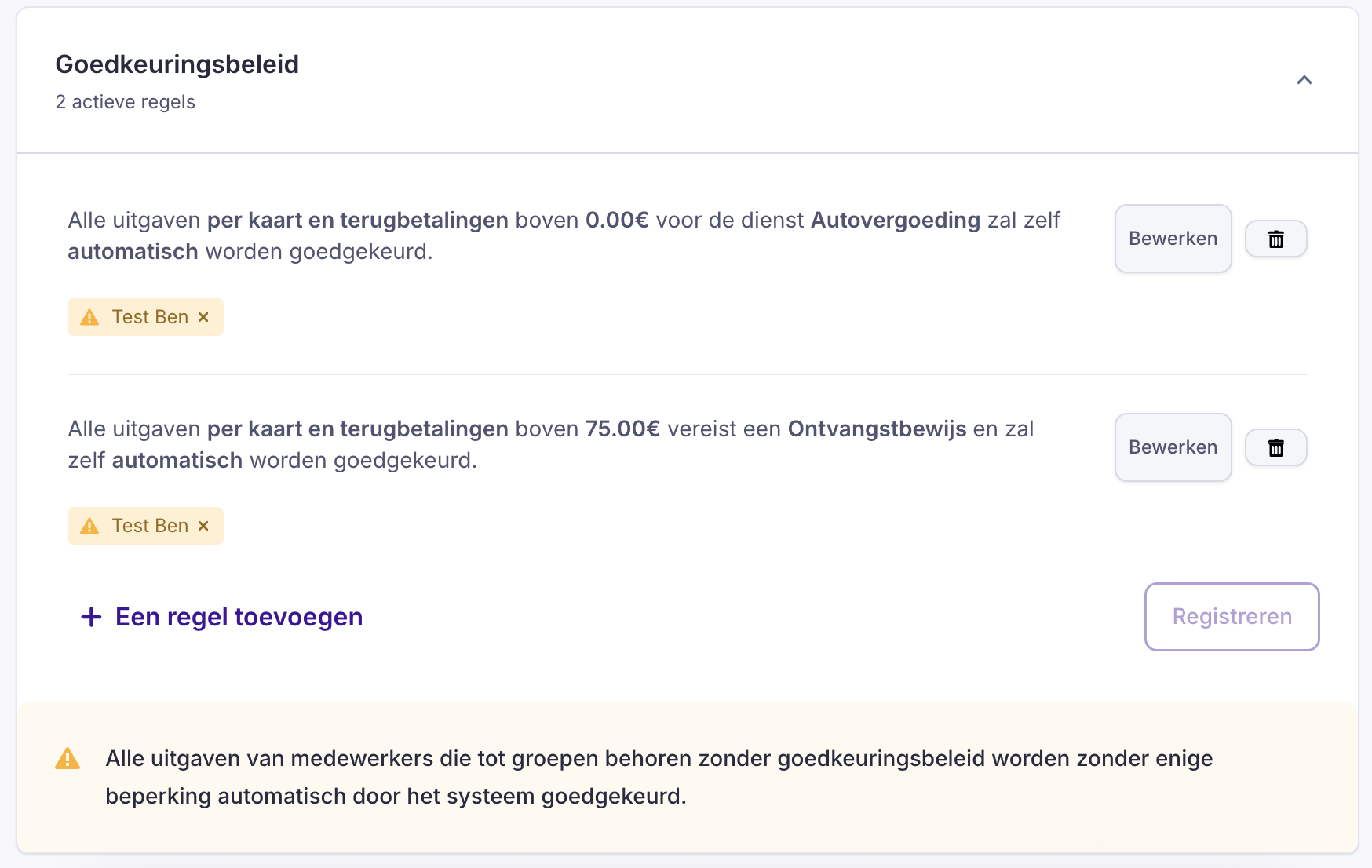Viewport: 1372px width, 868px height.
Task: Edit the Autovergoeding rule via Bewerken
Action: [x=1173, y=239]
